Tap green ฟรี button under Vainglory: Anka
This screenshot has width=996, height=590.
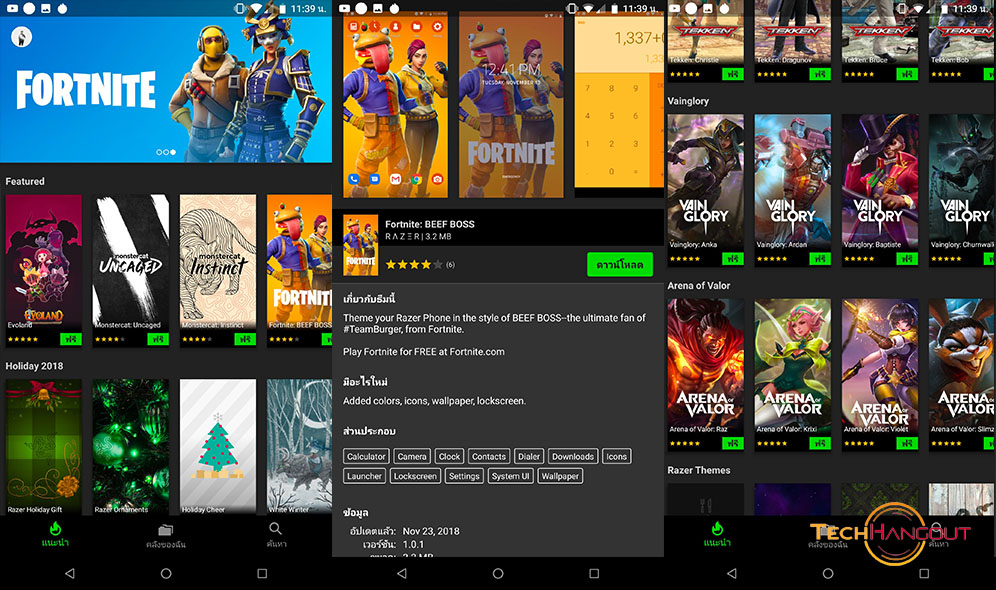[732, 258]
